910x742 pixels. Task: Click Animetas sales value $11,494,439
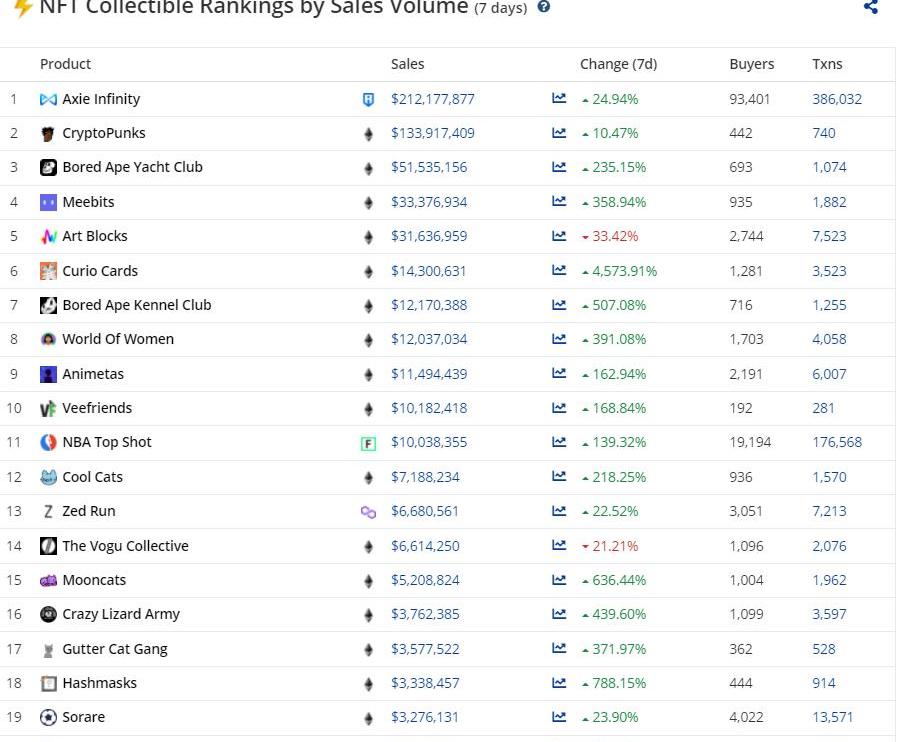pos(429,374)
